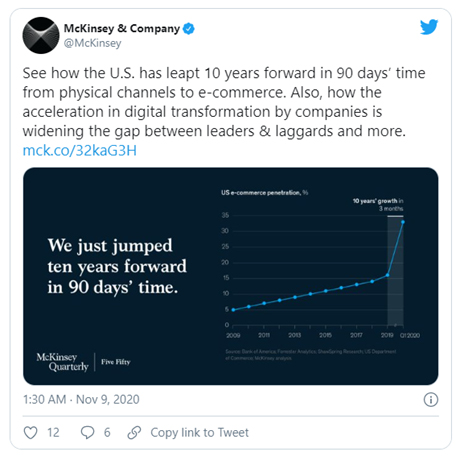The width and height of the screenshot is (468, 460).
Task: Open the 1:30 AM Nov 9, 2020 timestamp
Action: click(81, 399)
